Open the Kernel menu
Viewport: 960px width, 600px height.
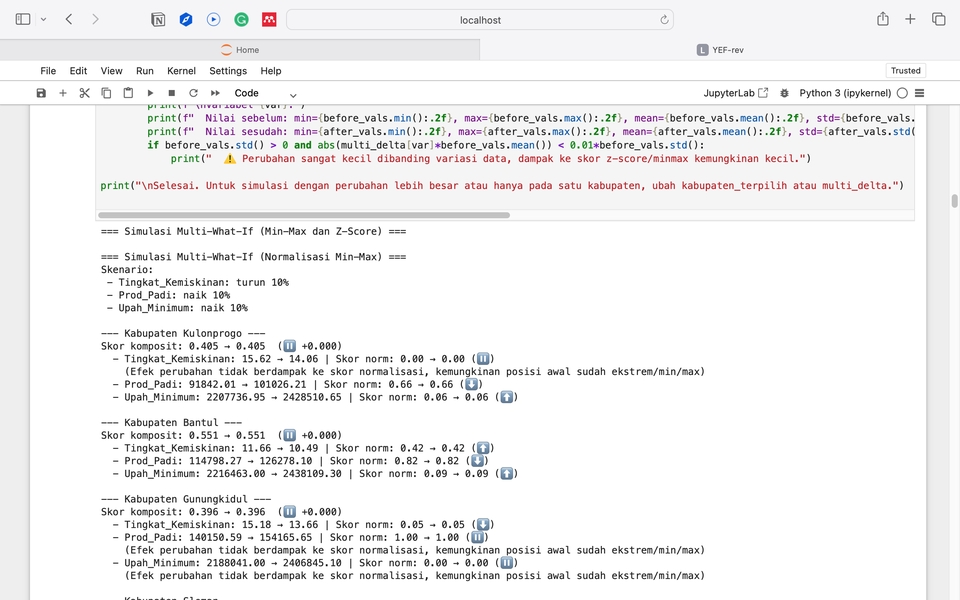pyautogui.click(x=181, y=71)
